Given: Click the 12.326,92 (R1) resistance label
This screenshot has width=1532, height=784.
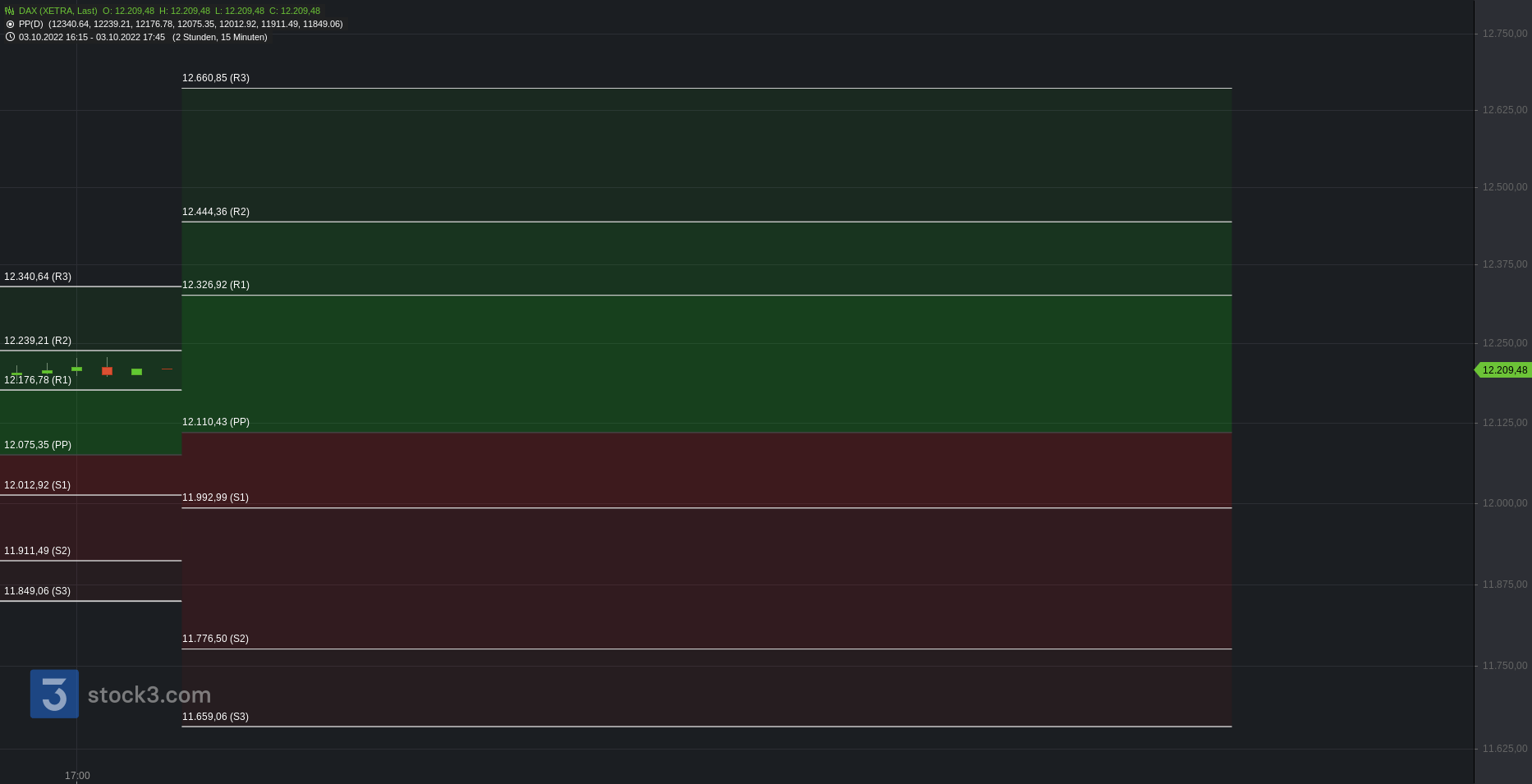Looking at the screenshot, I should click(x=216, y=285).
